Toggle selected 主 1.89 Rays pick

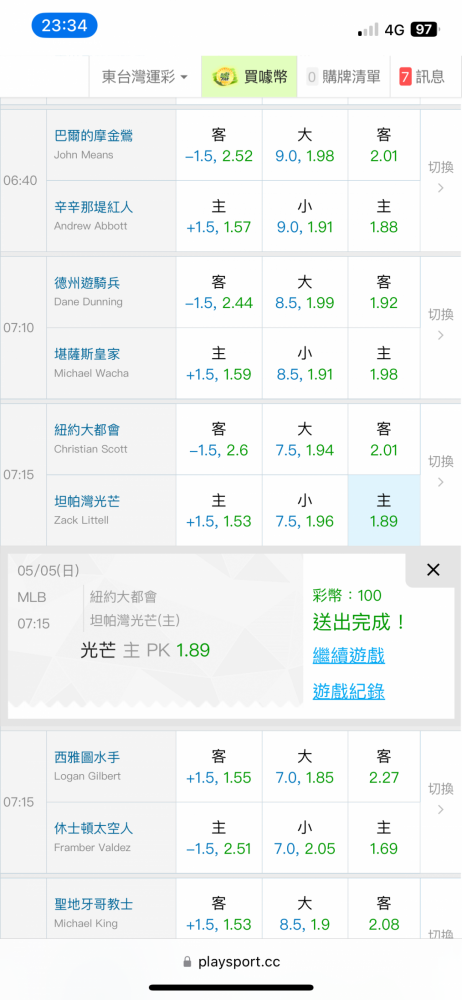coord(384,511)
